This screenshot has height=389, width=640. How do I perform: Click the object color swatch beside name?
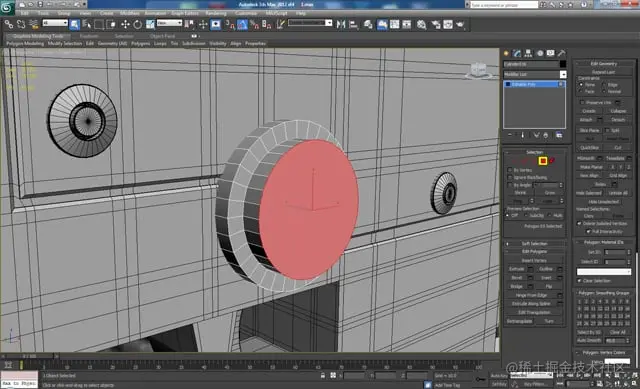[x=563, y=64]
